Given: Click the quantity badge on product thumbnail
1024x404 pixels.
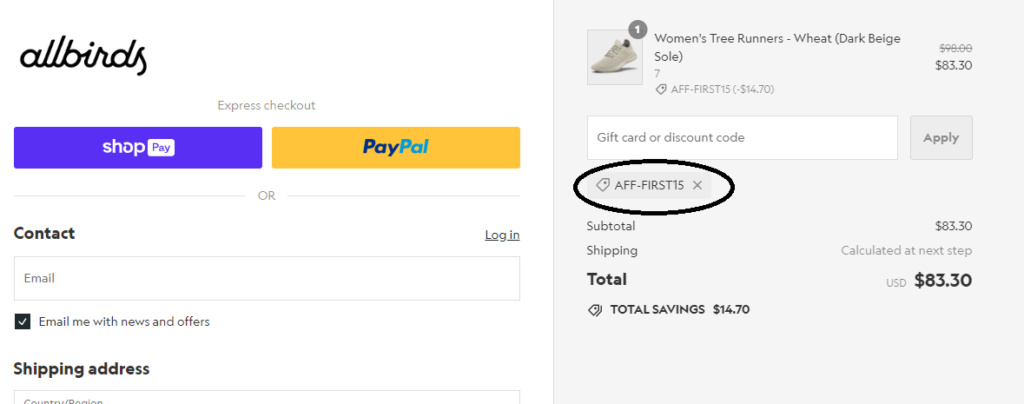Looking at the screenshot, I should click(637, 29).
